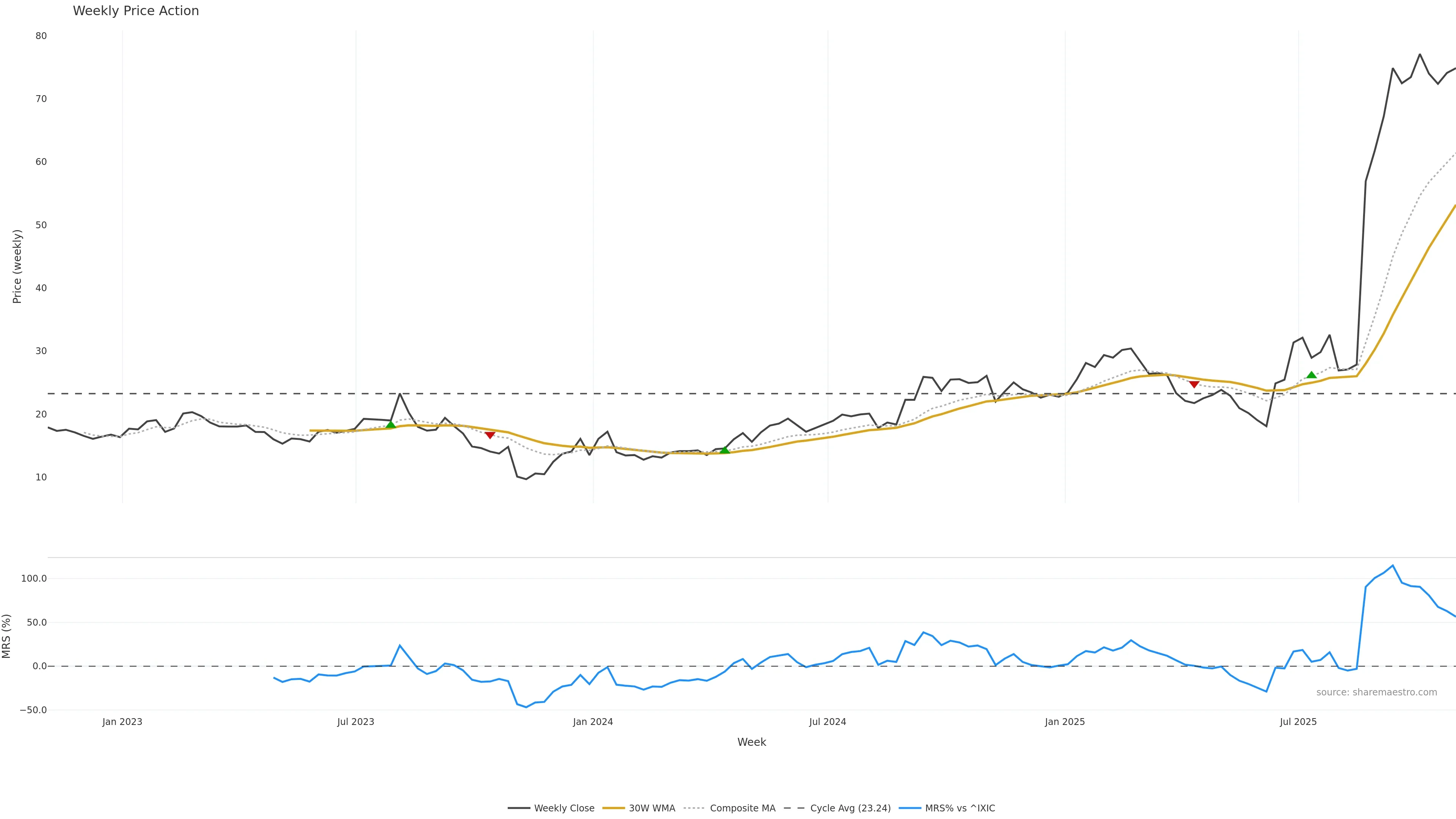1456x819 pixels.
Task: Click the green buy triangle near August 2023
Action: pos(391,425)
